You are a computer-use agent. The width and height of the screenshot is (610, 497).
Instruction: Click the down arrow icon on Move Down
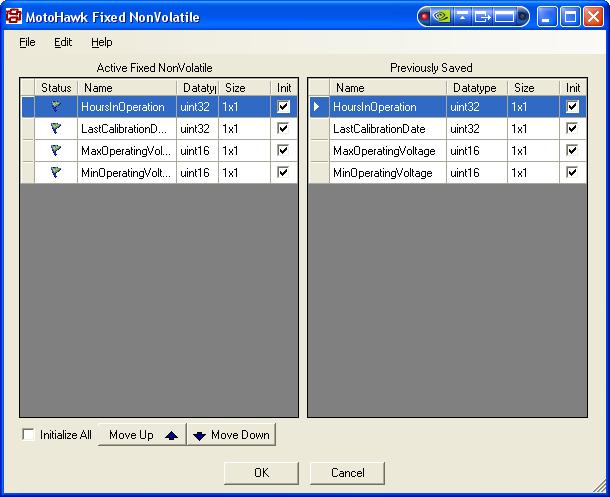pos(199,436)
